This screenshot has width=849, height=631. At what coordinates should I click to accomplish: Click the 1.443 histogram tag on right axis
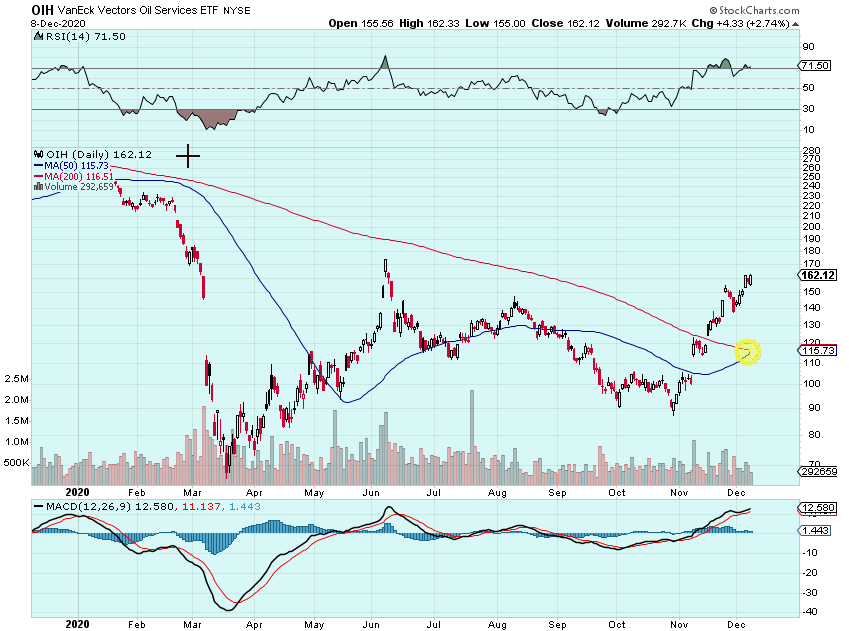coord(815,530)
